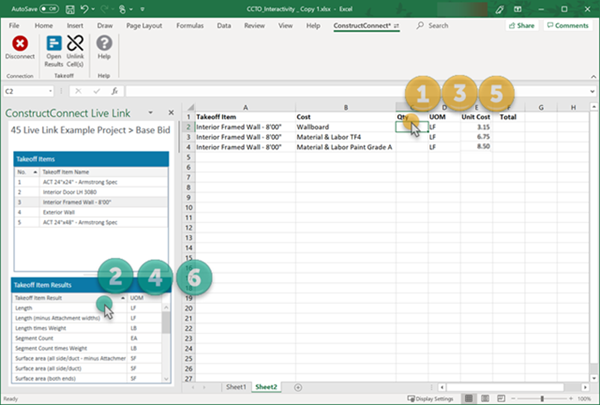600x405 pixels.
Task: Open the File menu
Action: (14, 25)
